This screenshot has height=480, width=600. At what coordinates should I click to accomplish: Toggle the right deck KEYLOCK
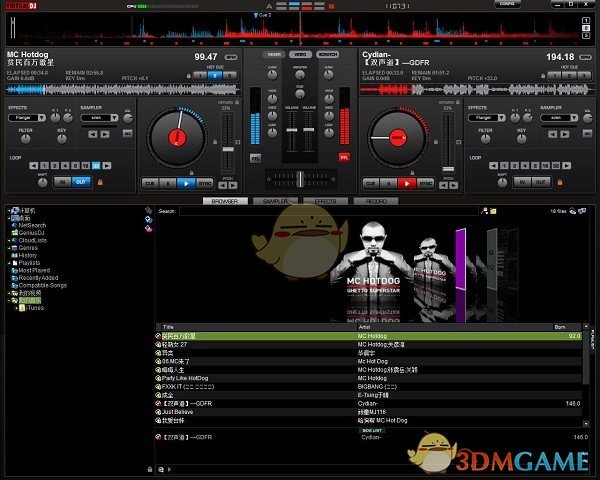[x=450, y=102]
